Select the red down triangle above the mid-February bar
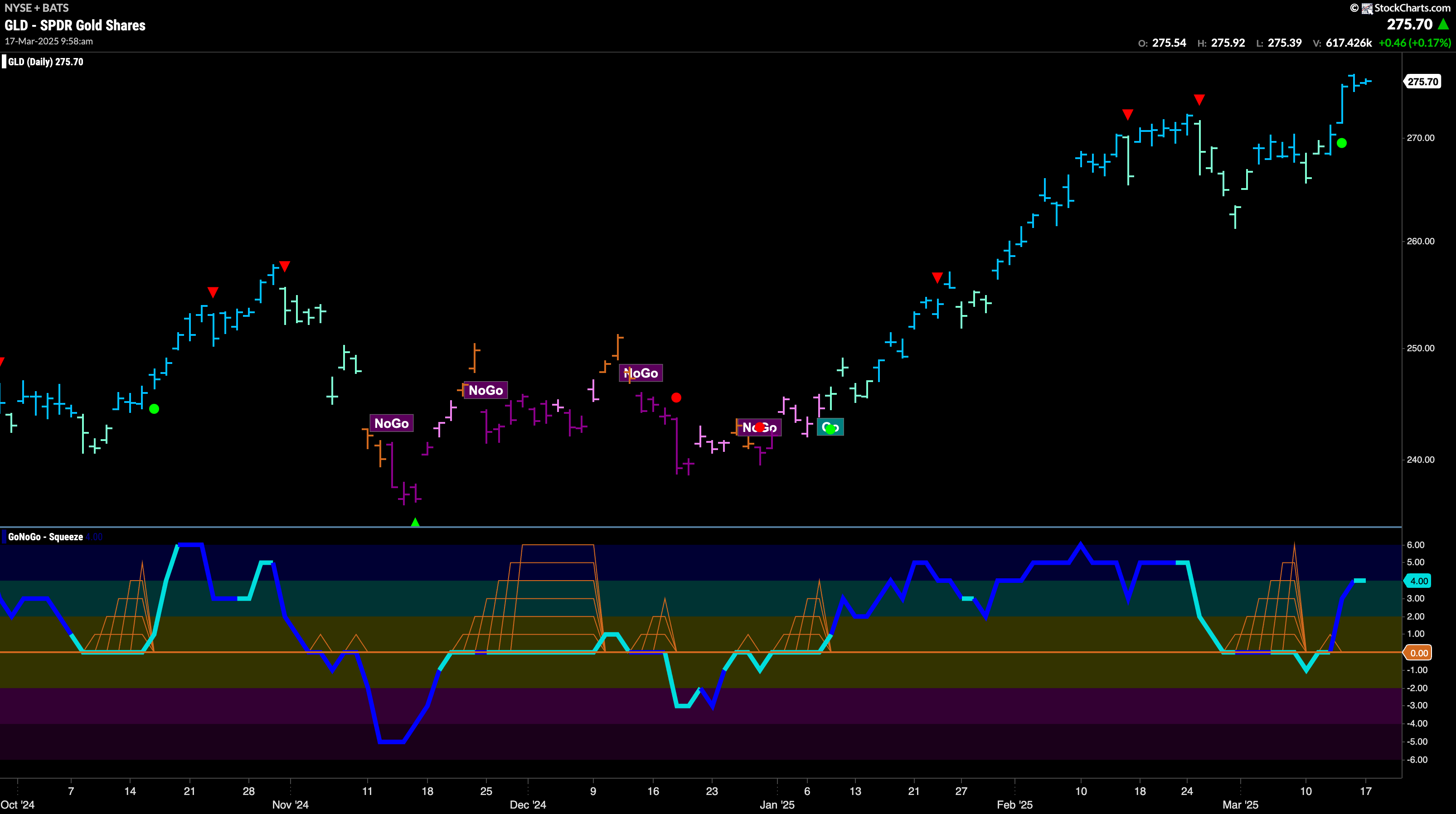This screenshot has width=1456, height=814. pos(1128,115)
